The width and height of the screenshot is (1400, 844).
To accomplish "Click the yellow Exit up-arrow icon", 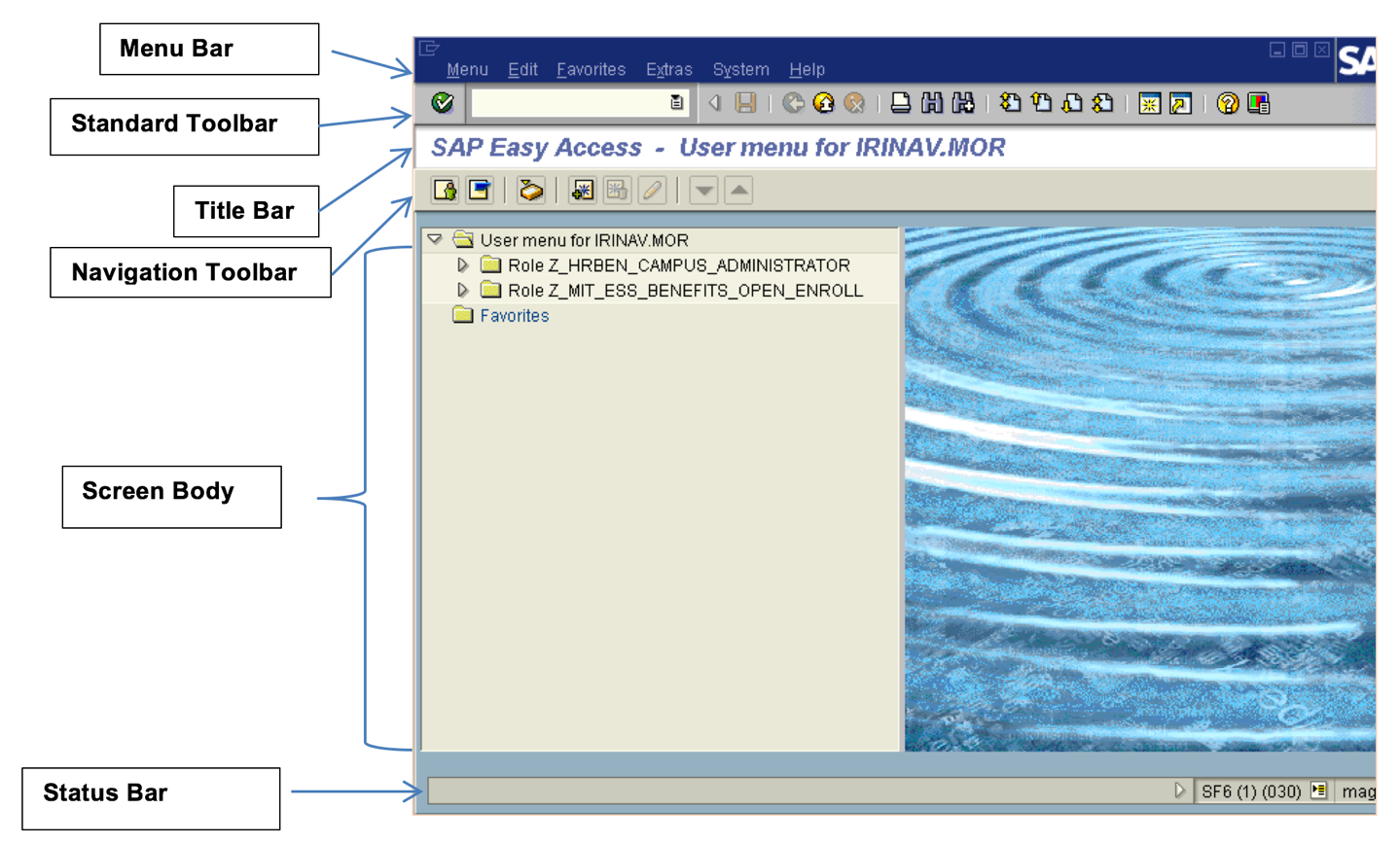I will point(824,103).
